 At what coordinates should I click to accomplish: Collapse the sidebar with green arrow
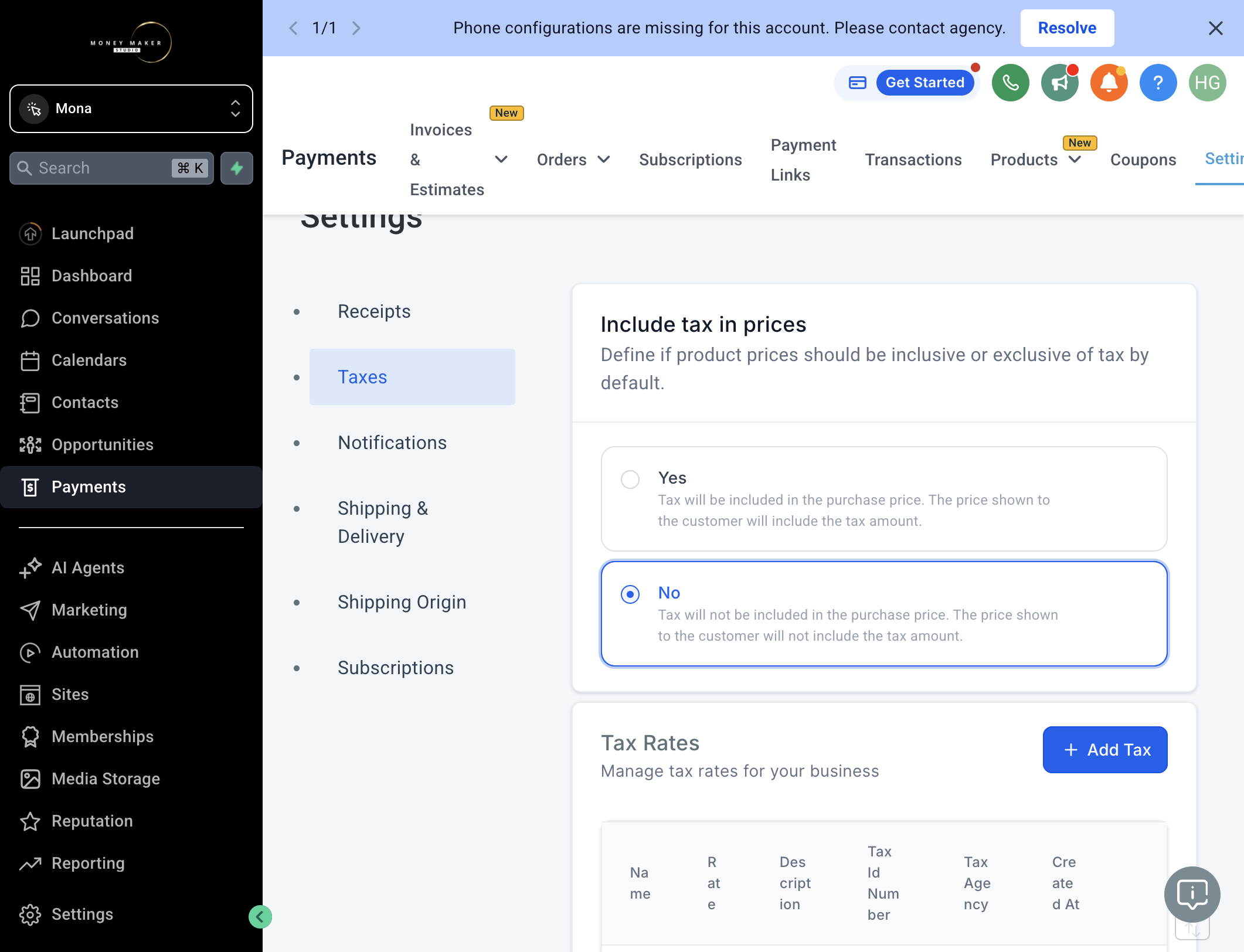260,917
